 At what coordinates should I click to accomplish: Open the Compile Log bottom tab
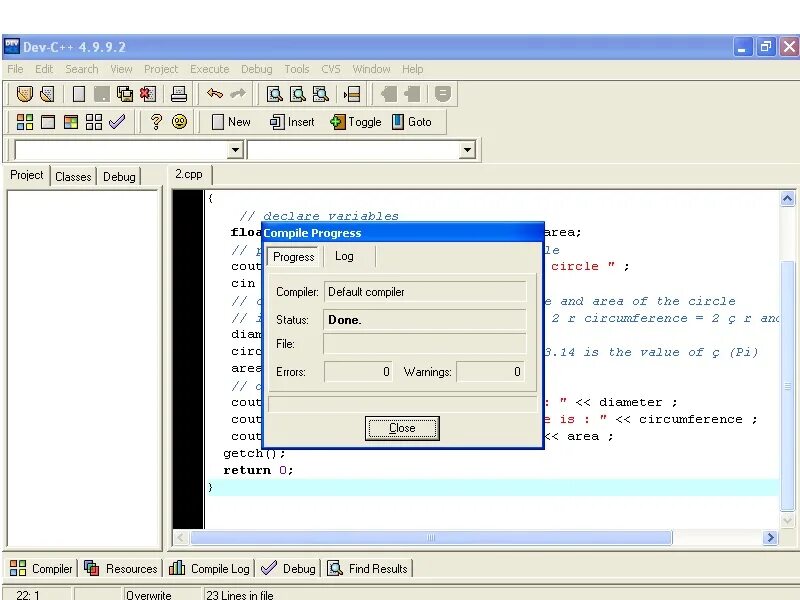tap(209, 568)
